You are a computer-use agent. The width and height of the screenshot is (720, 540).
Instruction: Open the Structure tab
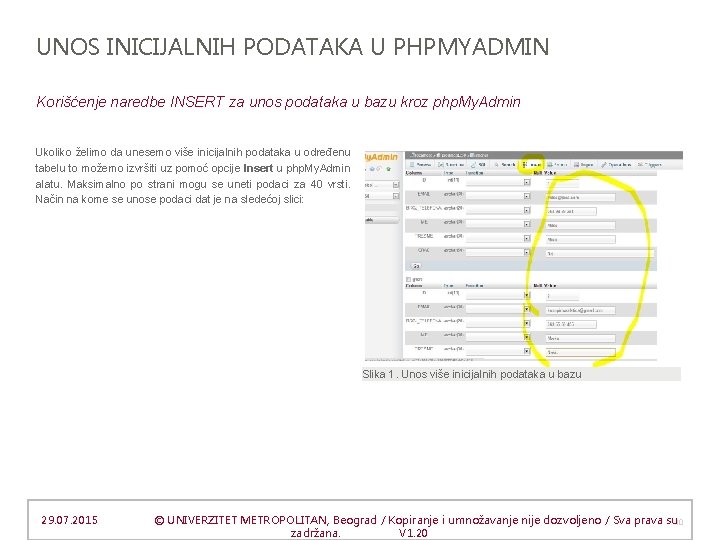pyautogui.click(x=451, y=164)
